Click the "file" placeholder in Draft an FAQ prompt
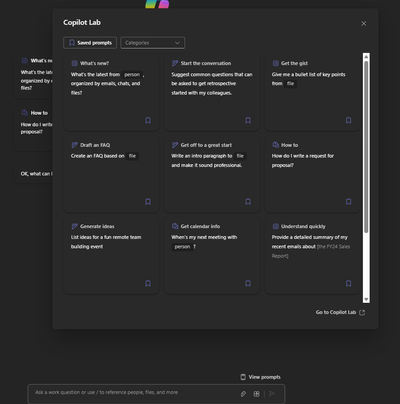 pos(132,156)
